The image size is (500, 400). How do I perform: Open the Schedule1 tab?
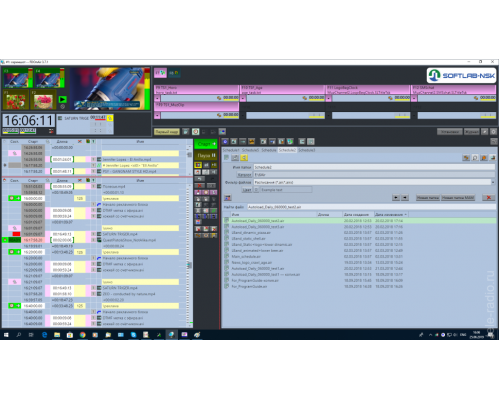point(231,150)
